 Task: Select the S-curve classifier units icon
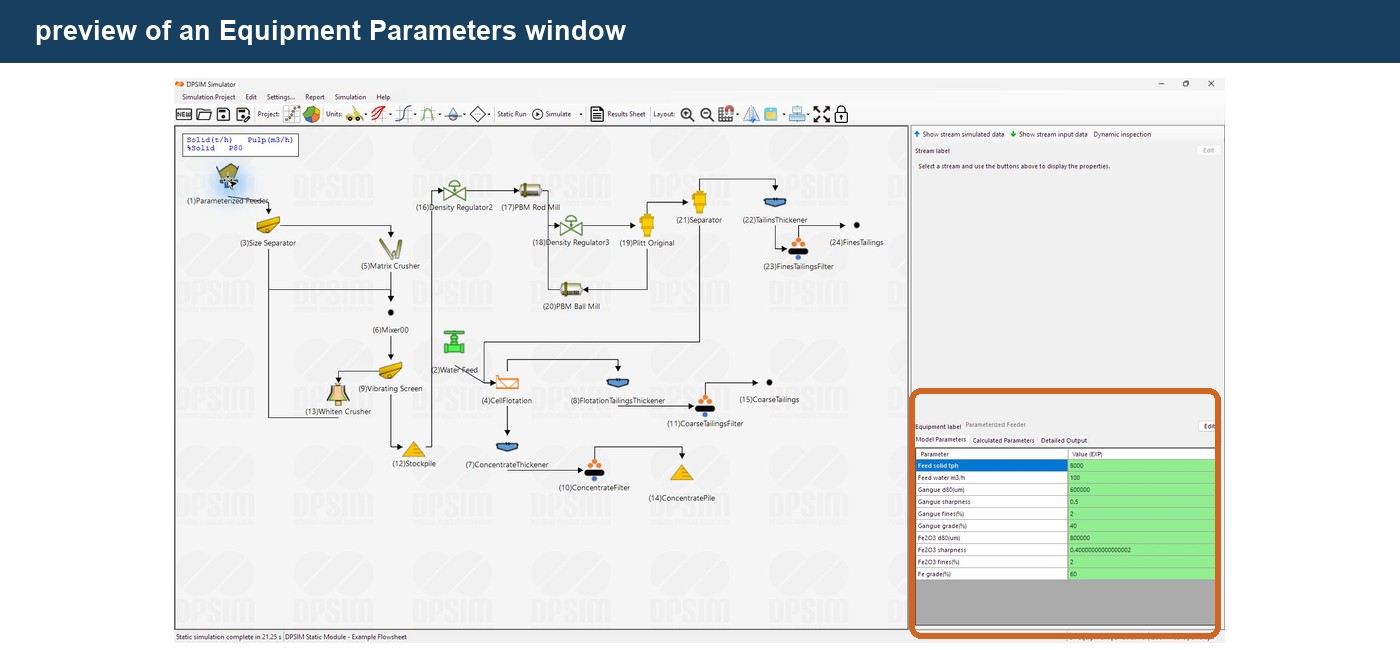click(x=404, y=114)
